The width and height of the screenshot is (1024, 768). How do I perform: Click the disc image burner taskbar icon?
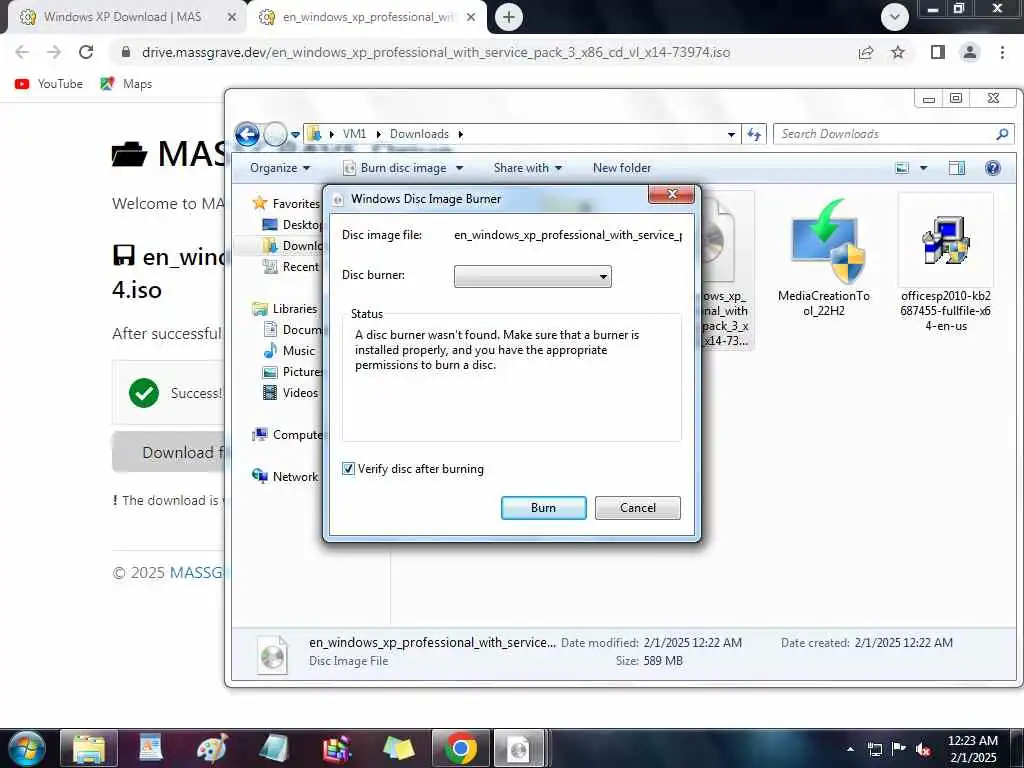[x=519, y=748]
